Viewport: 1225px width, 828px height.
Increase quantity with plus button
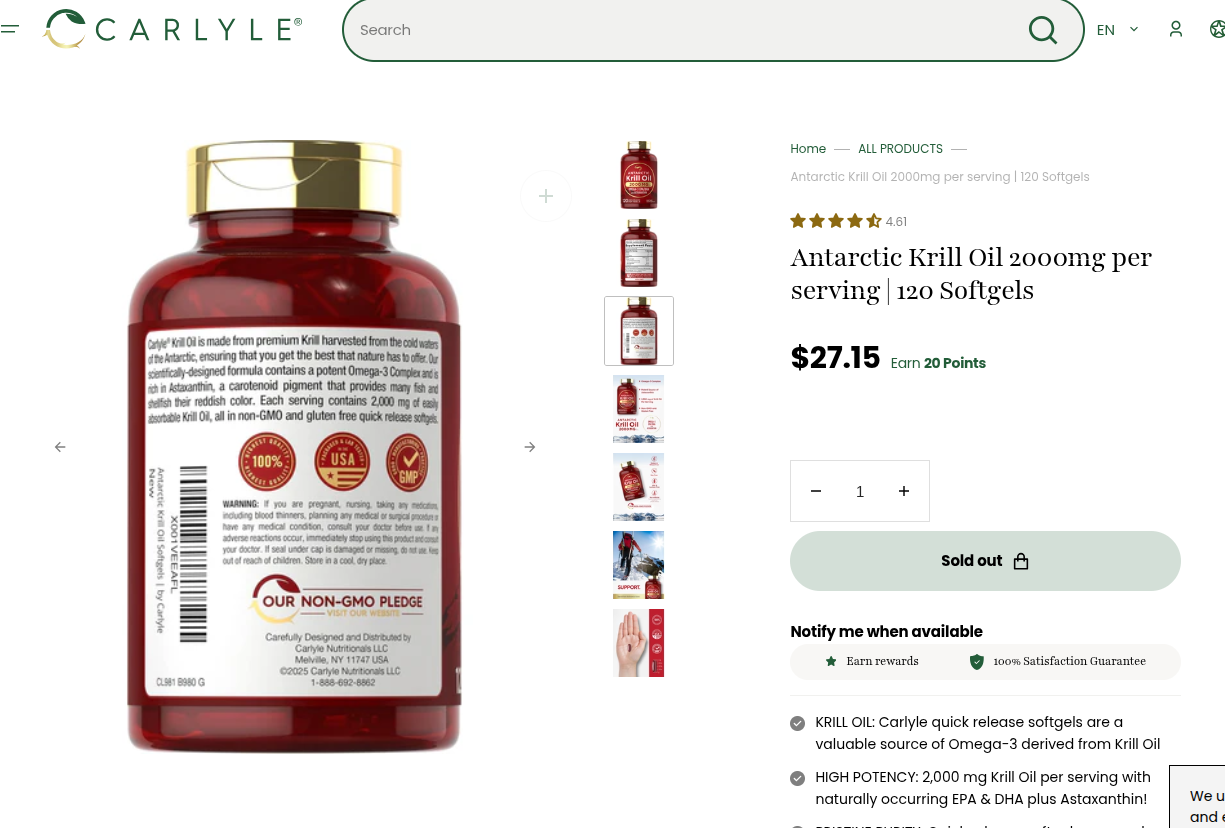coord(904,491)
